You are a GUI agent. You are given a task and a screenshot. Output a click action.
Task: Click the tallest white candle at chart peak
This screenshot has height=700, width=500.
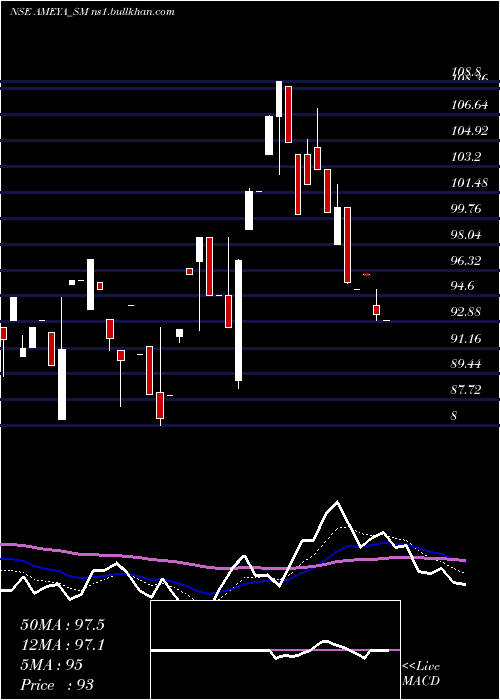pos(279,99)
